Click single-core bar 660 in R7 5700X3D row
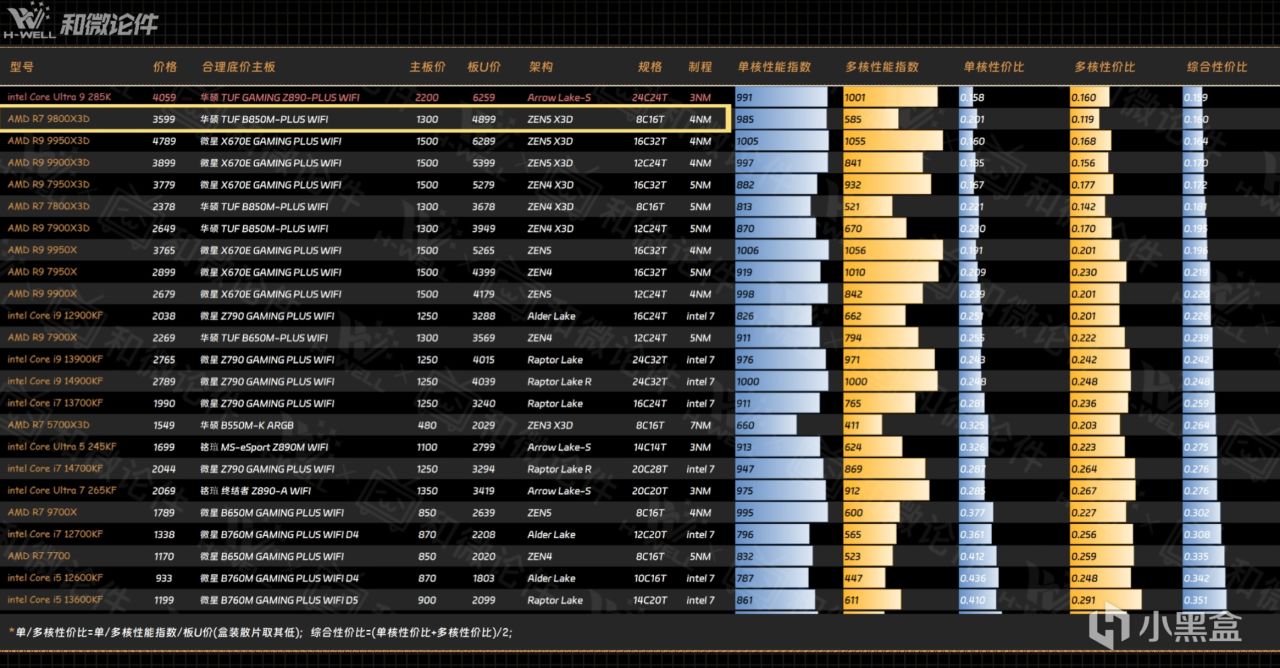This screenshot has width=1280, height=668. click(x=766, y=425)
